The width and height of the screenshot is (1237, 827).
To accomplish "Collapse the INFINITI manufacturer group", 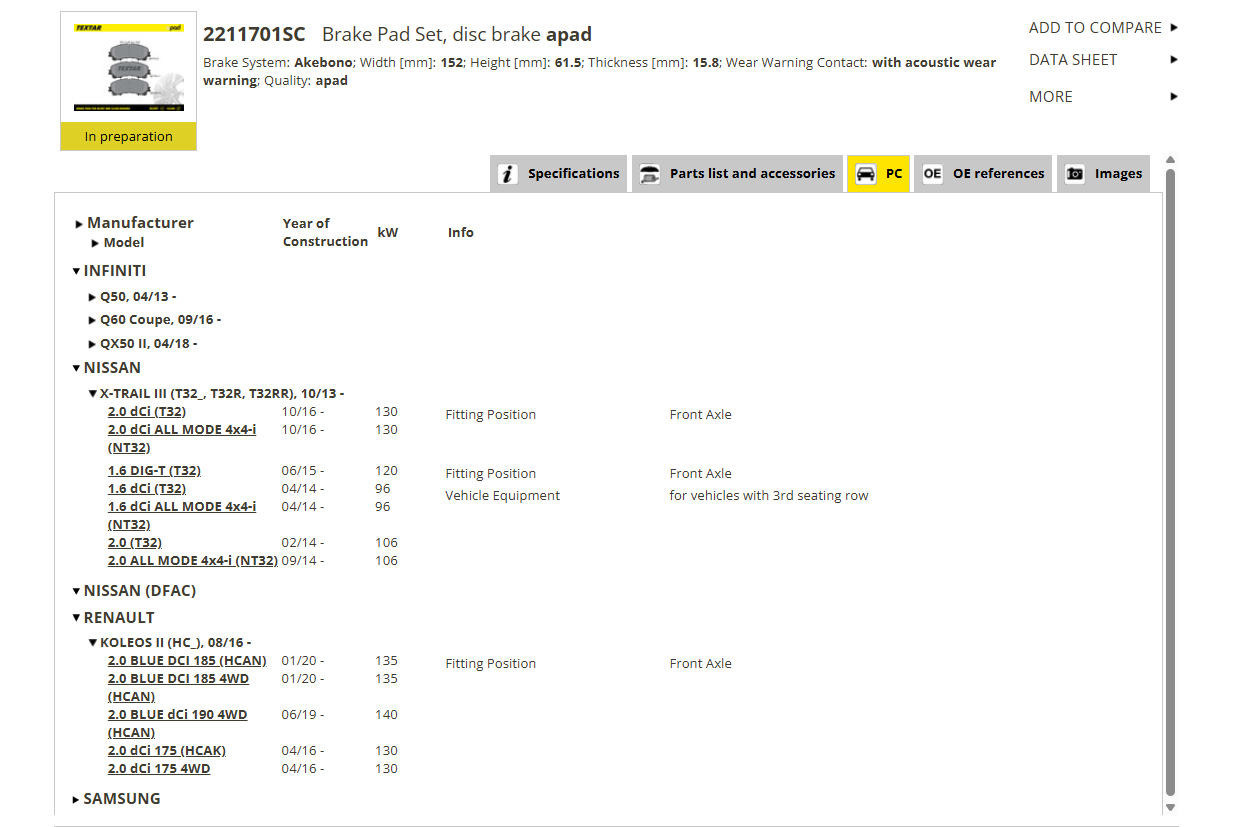I will 76,271.
